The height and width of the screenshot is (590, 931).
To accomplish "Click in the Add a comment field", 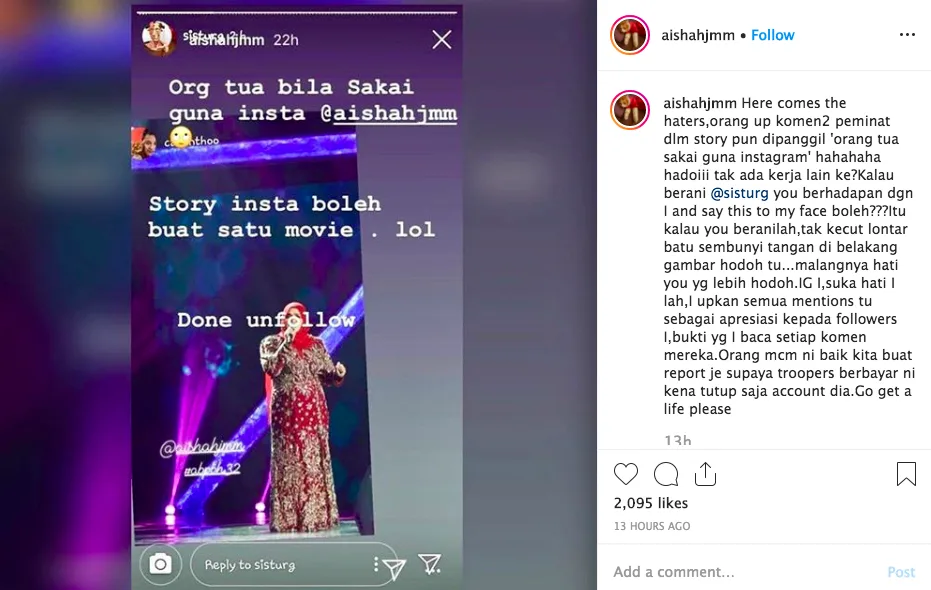I will click(742, 572).
